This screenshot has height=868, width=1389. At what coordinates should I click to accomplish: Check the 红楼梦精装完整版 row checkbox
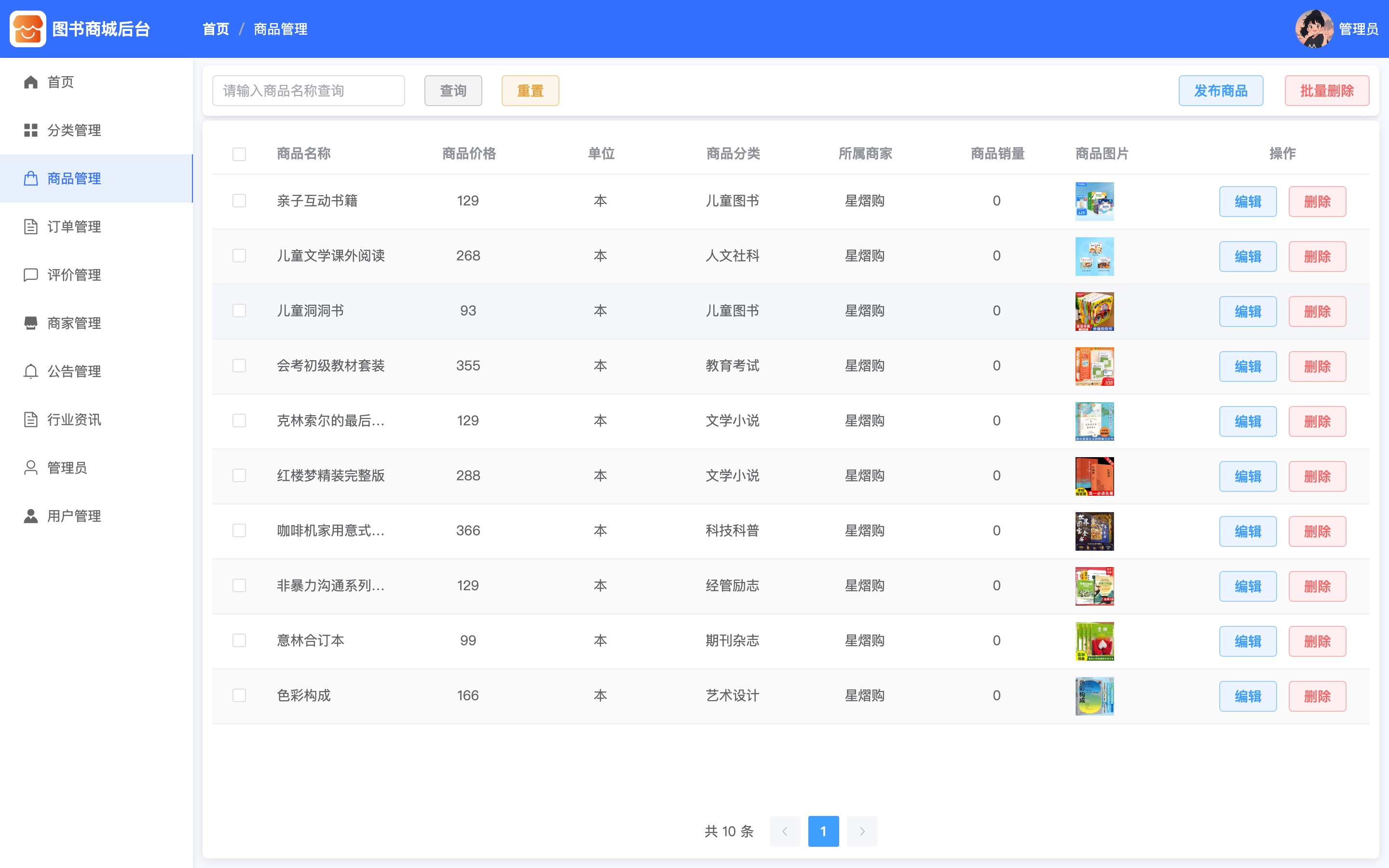[x=239, y=476]
